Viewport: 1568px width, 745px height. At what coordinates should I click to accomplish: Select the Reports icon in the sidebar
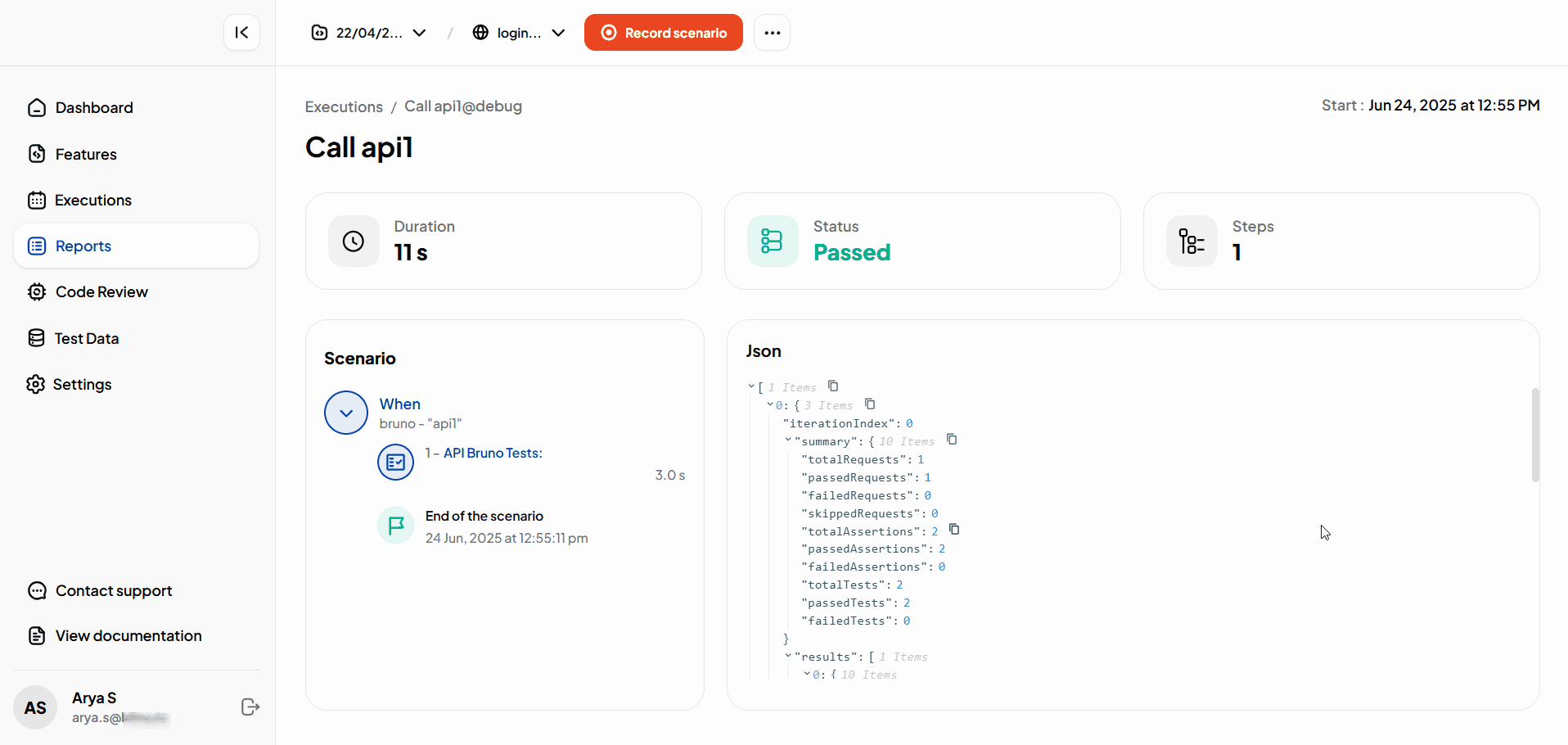tap(37, 246)
